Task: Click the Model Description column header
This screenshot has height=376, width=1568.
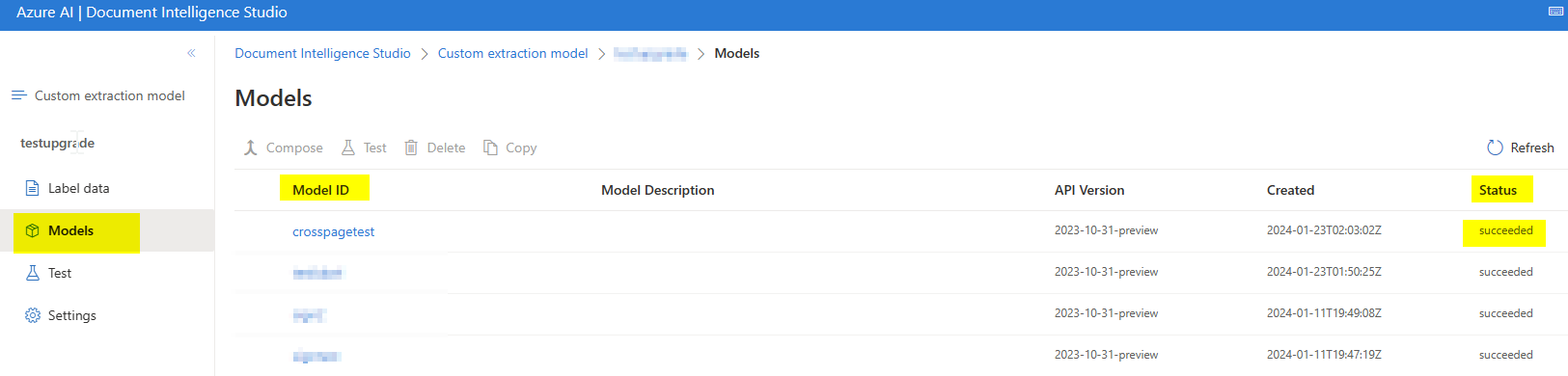Action: 658,190
